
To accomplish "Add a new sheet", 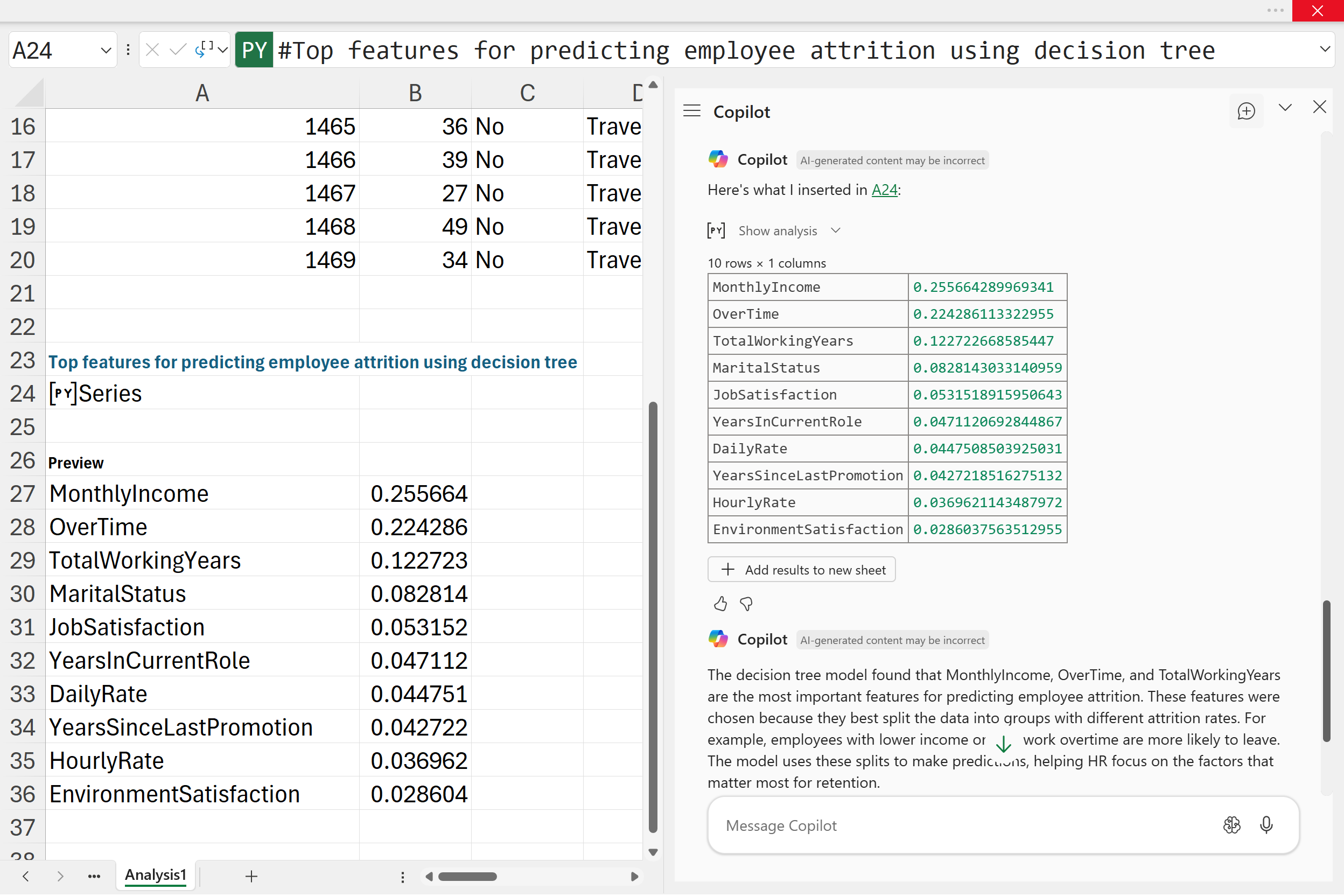I will click(251, 877).
